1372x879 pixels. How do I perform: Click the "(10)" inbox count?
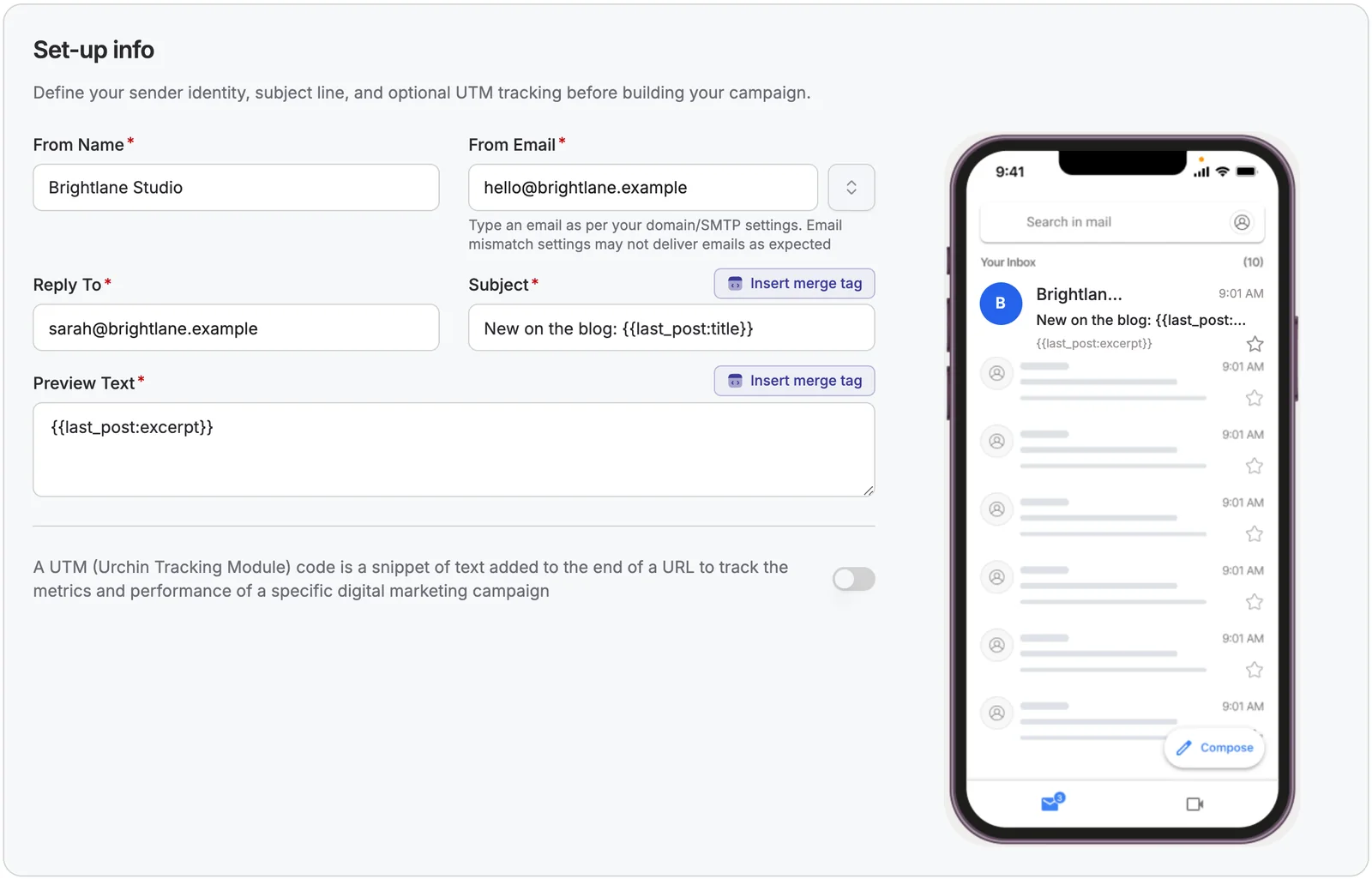1253,262
